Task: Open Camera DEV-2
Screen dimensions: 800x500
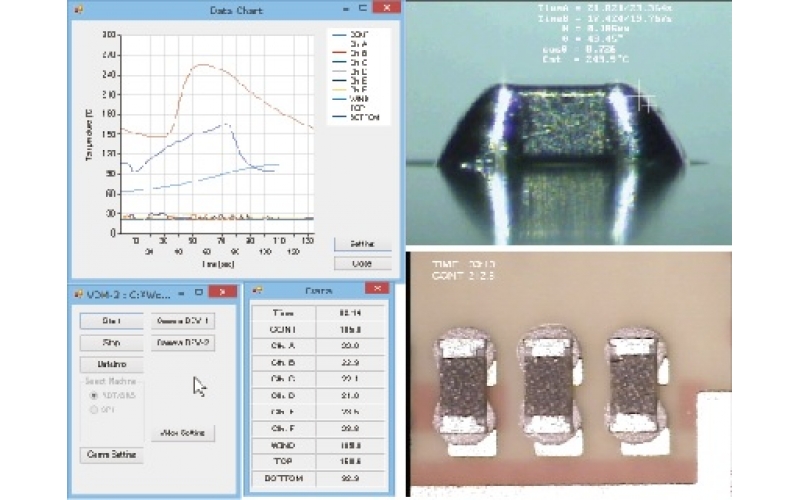Action: (x=181, y=342)
